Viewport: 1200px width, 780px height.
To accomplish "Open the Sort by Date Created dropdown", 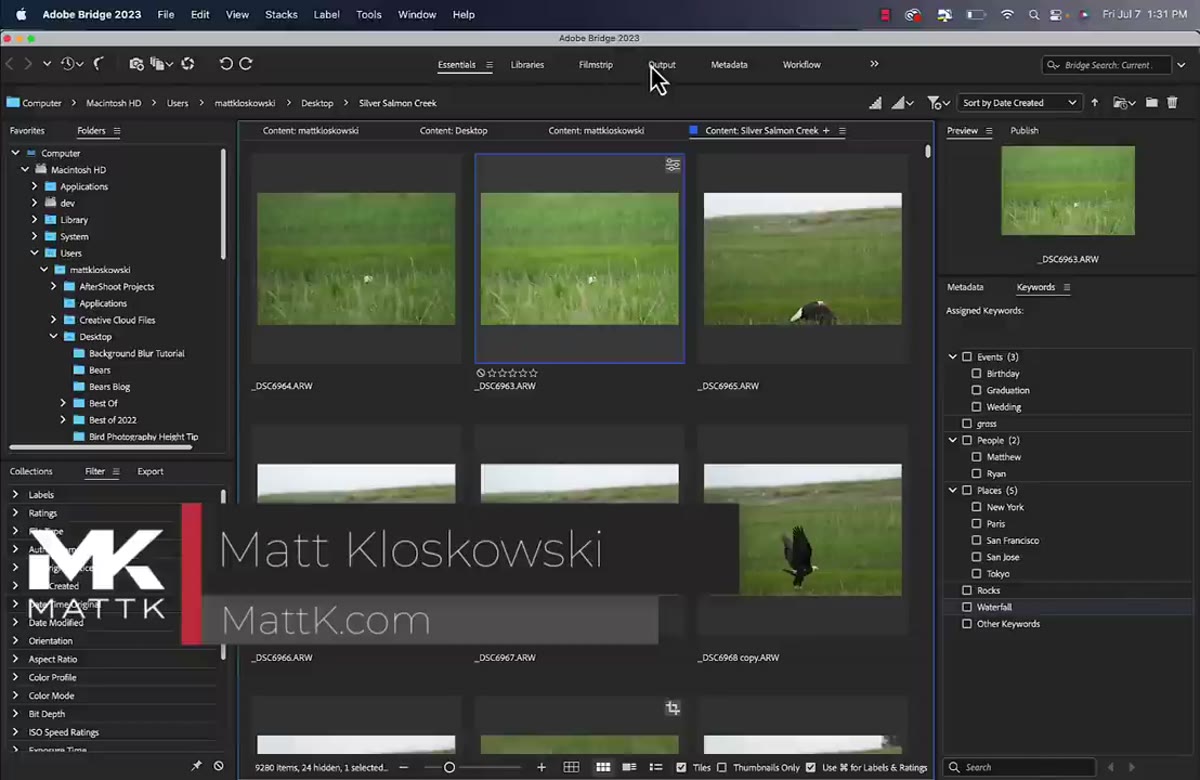I will coord(1020,103).
